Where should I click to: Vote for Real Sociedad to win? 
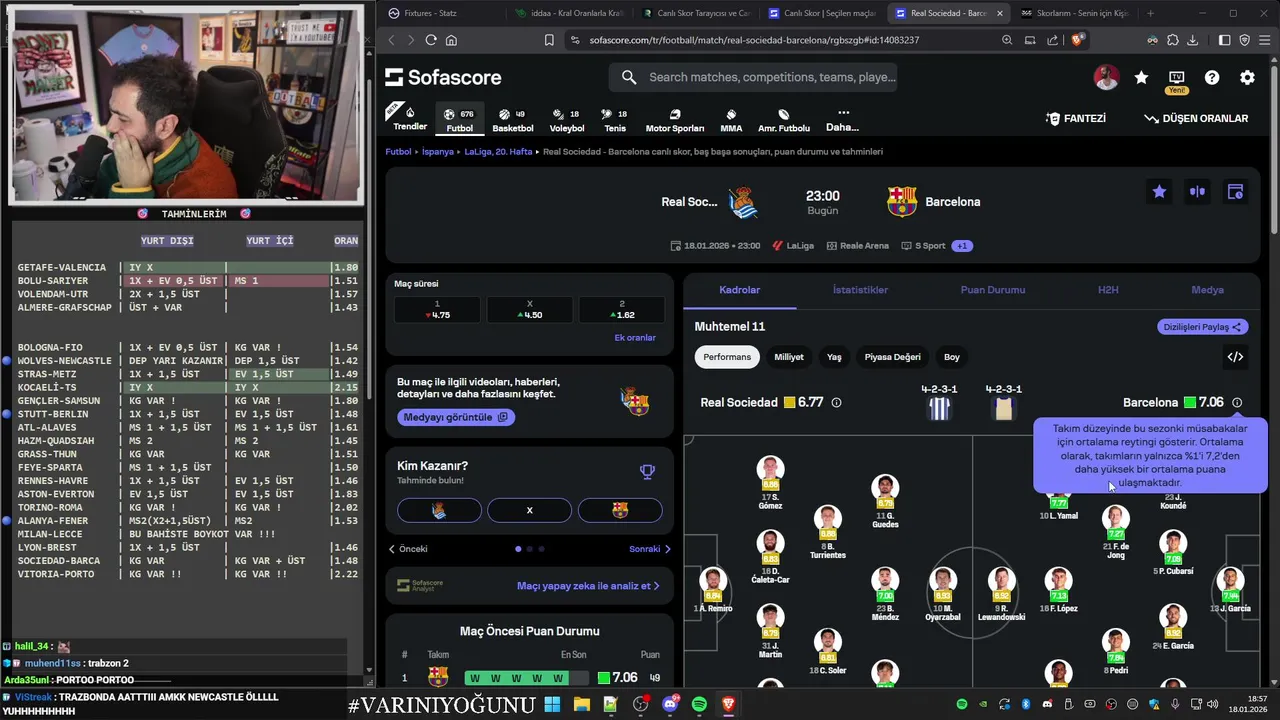(439, 510)
